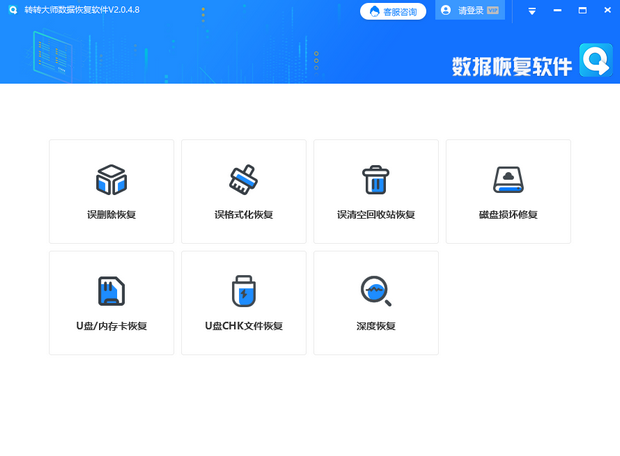The width and height of the screenshot is (620, 456).
Task: Click the 误清空回收站恢复 trash bin icon
Action: 376,180
